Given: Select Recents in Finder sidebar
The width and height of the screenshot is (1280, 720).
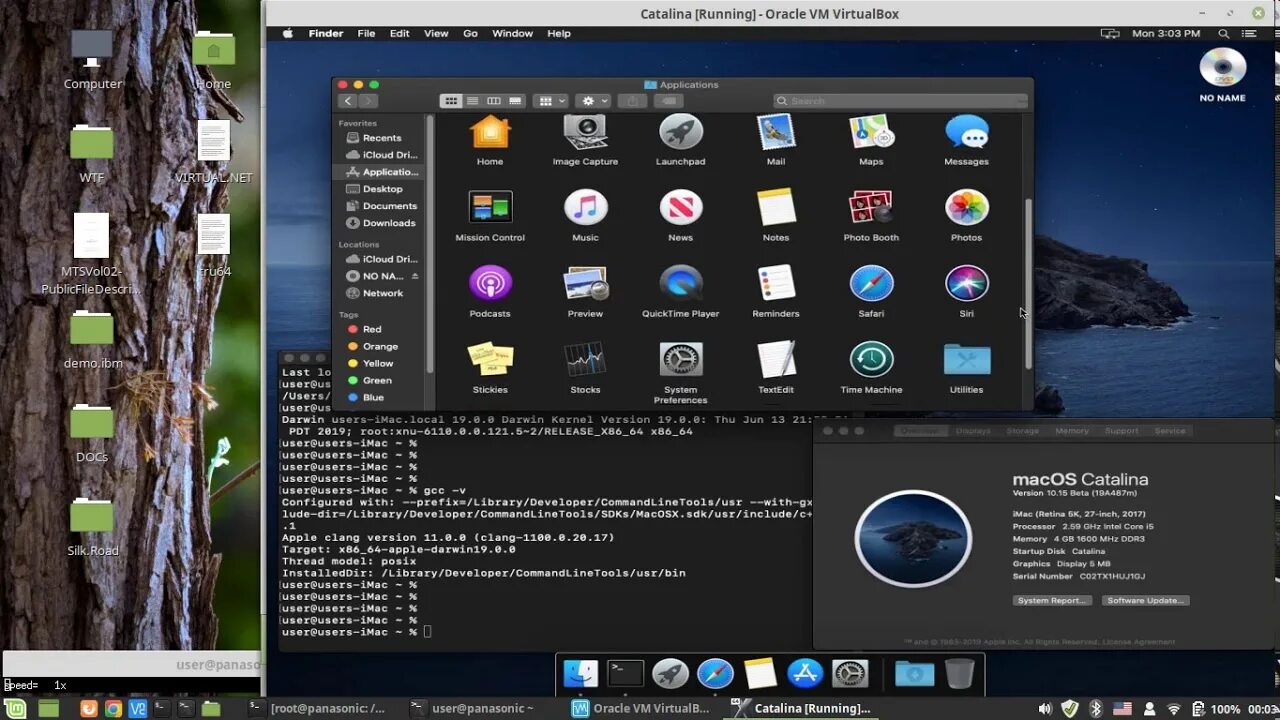Looking at the screenshot, I should click(381, 138).
